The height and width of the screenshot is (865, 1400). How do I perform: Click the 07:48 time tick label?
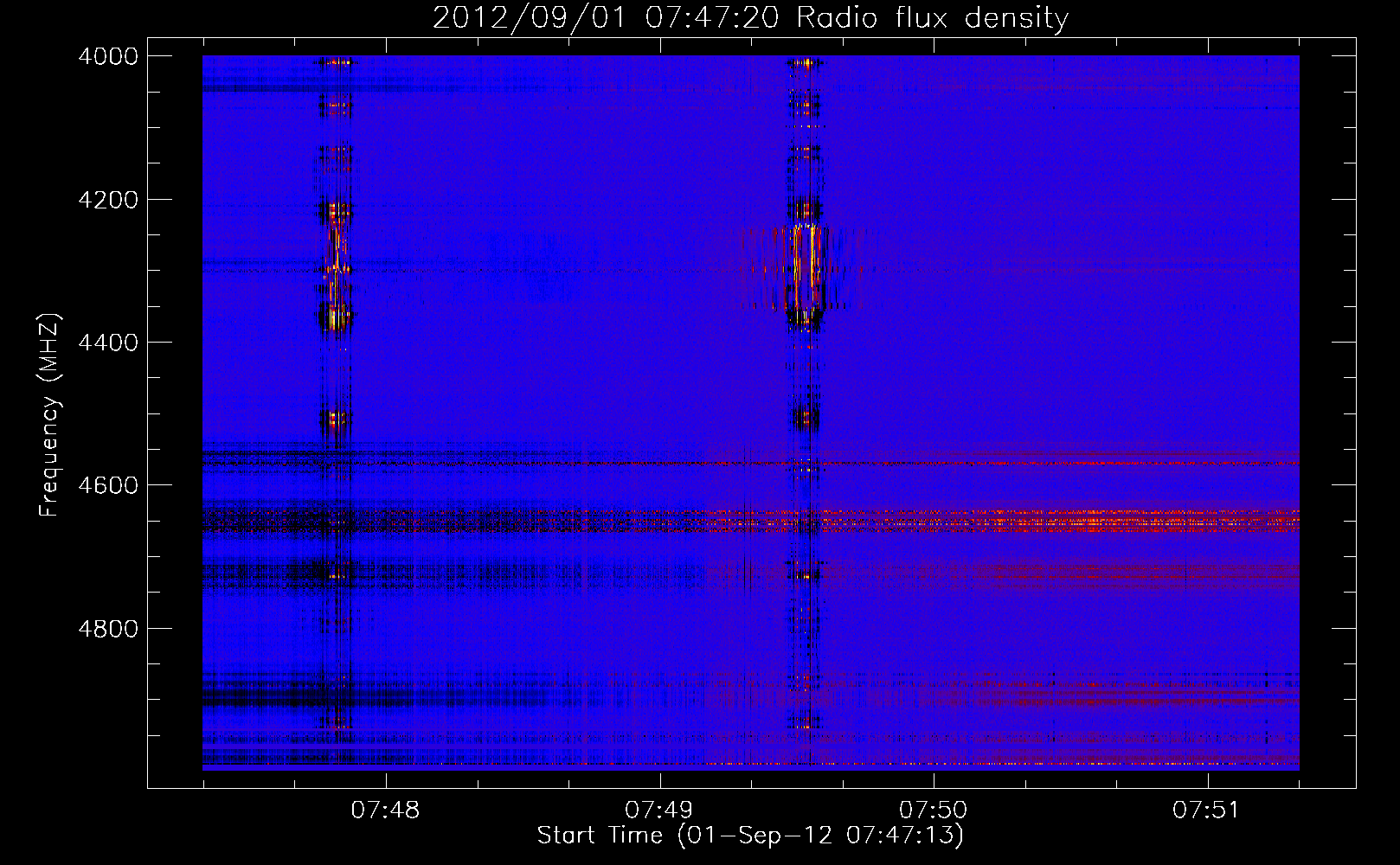click(x=385, y=811)
